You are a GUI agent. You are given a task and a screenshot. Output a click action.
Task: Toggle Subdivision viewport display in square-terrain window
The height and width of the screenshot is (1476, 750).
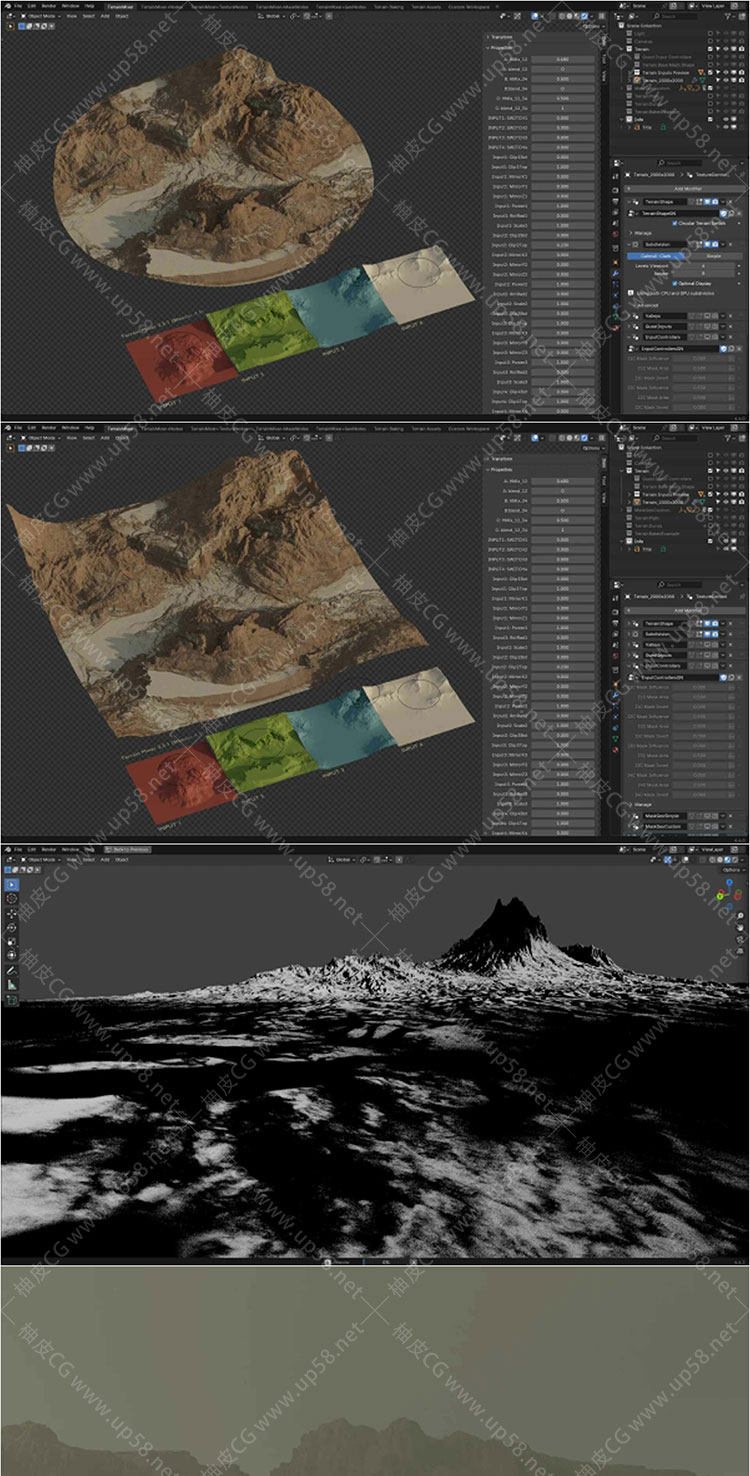click(x=705, y=634)
